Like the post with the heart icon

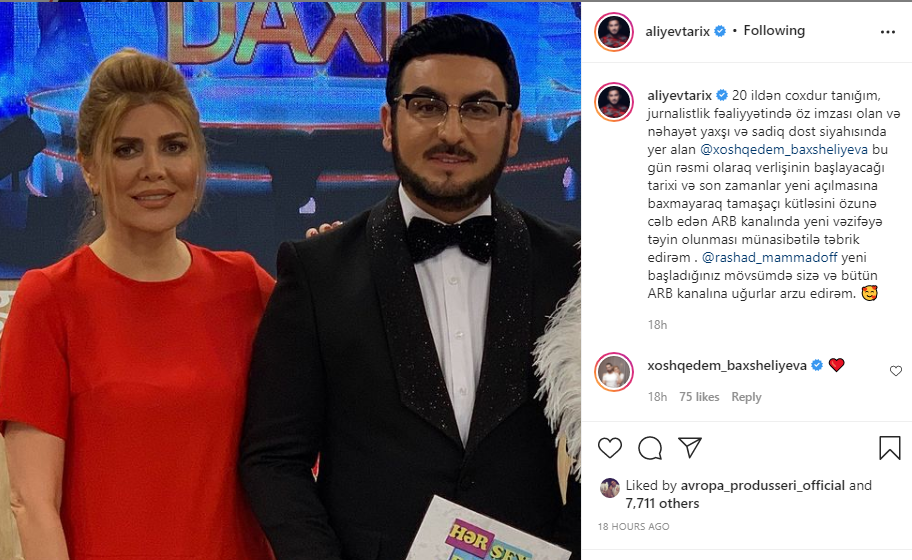tap(610, 448)
